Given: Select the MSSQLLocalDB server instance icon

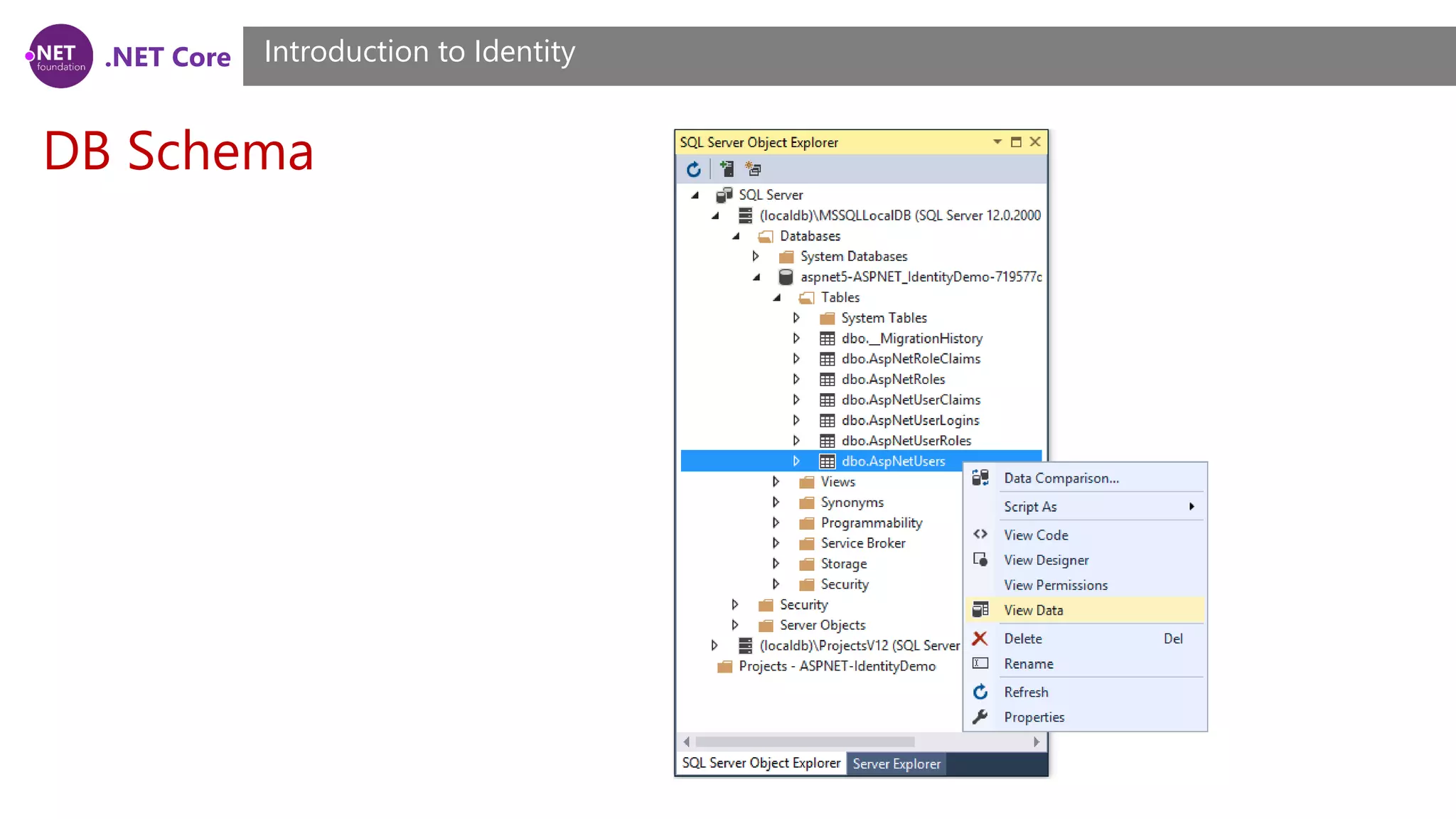Looking at the screenshot, I should (745, 215).
